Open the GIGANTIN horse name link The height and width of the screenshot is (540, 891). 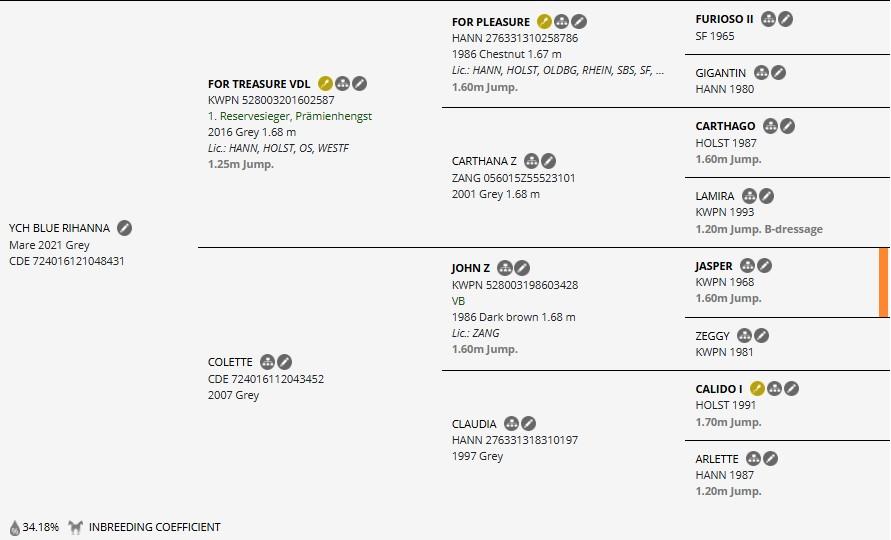[x=721, y=73]
